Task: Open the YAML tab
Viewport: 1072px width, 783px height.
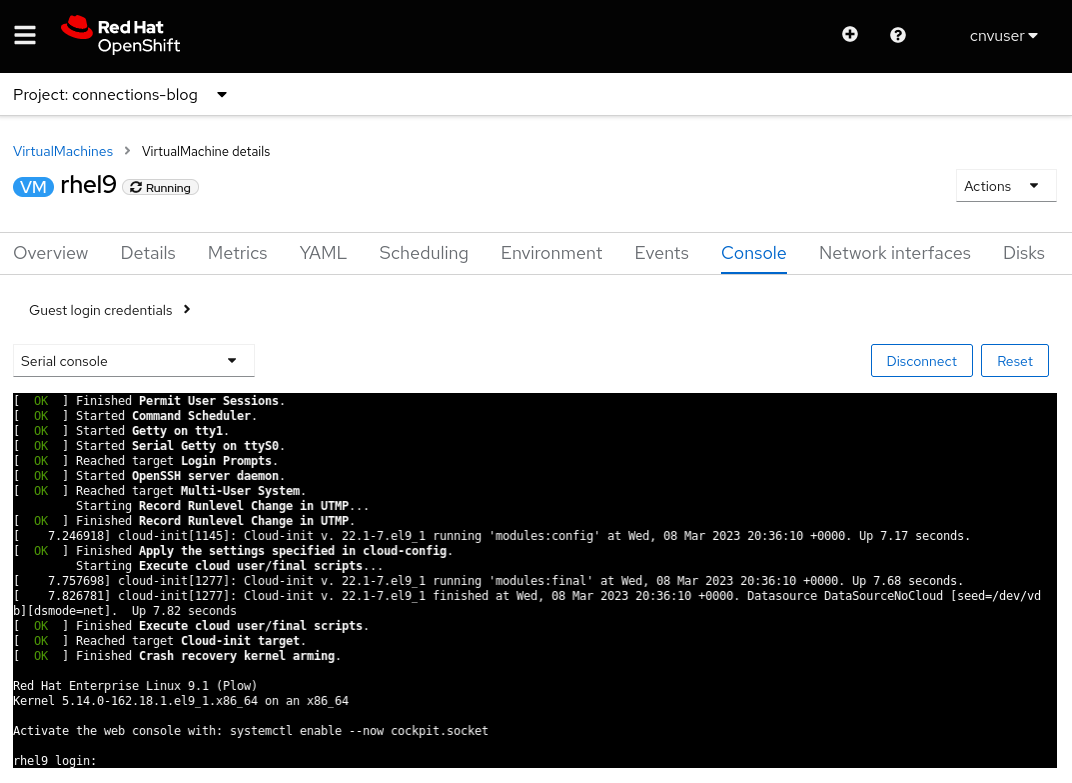Action: pyautogui.click(x=323, y=253)
